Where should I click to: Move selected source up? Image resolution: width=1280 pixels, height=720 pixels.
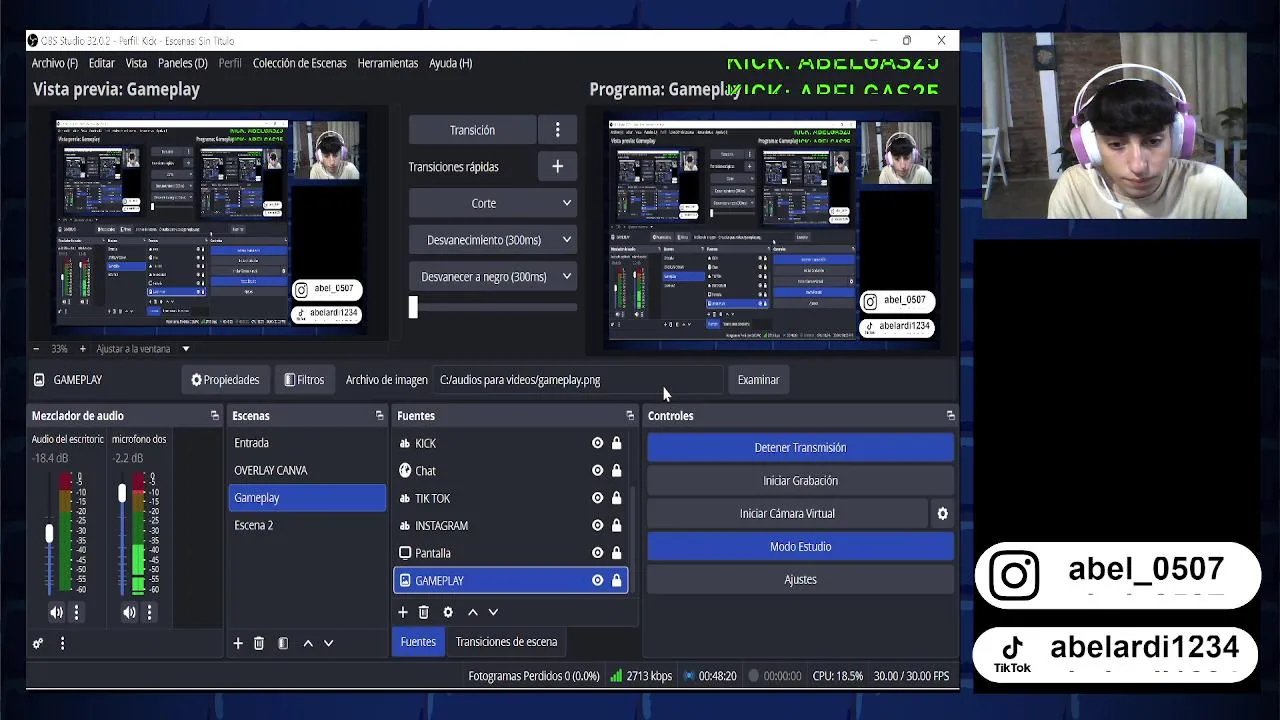point(473,612)
